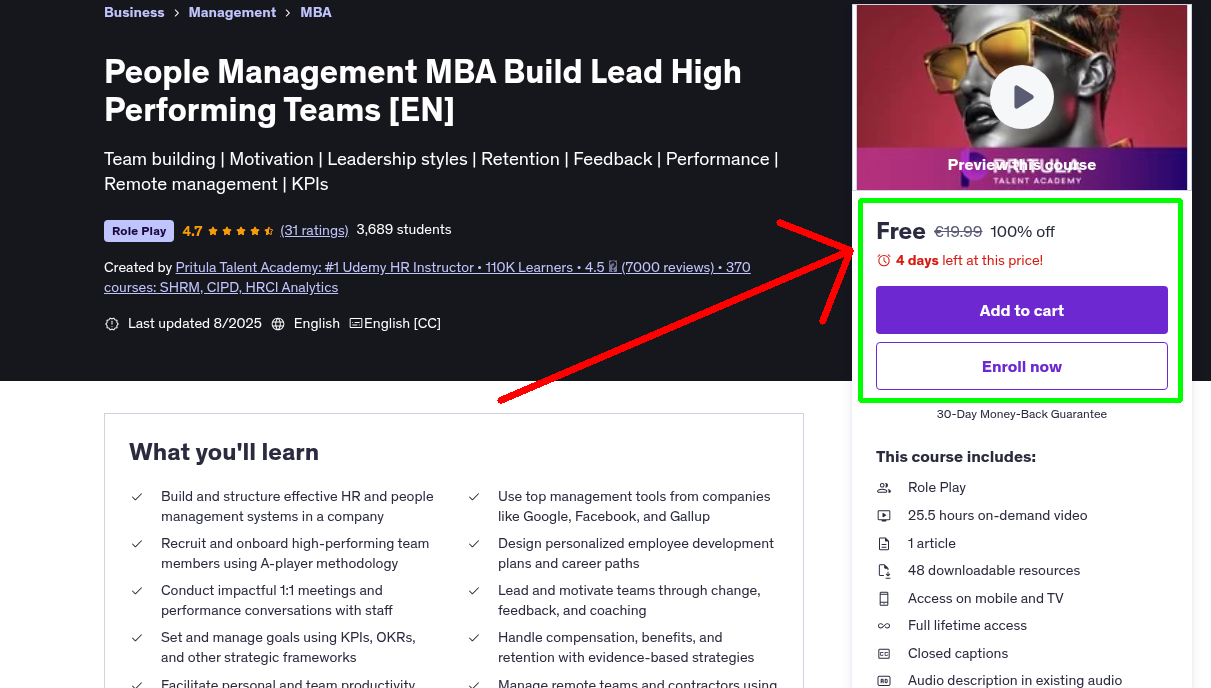
Task: Click the 3,689 students text
Action: tap(404, 230)
